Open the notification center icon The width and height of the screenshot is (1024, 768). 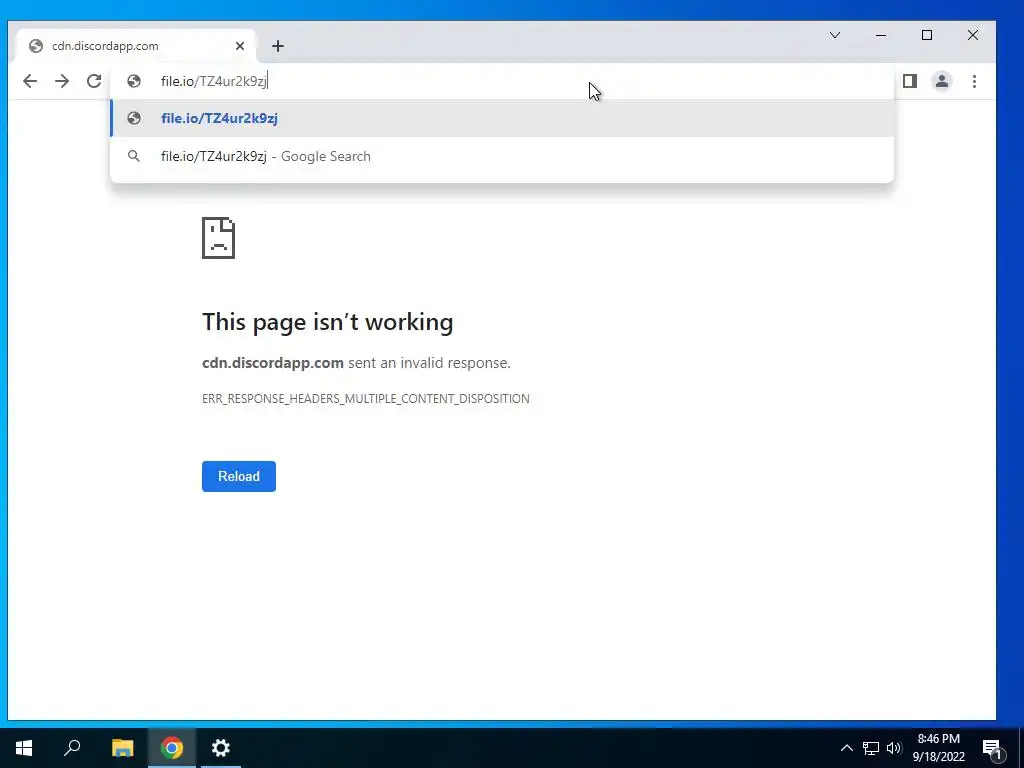click(992, 748)
